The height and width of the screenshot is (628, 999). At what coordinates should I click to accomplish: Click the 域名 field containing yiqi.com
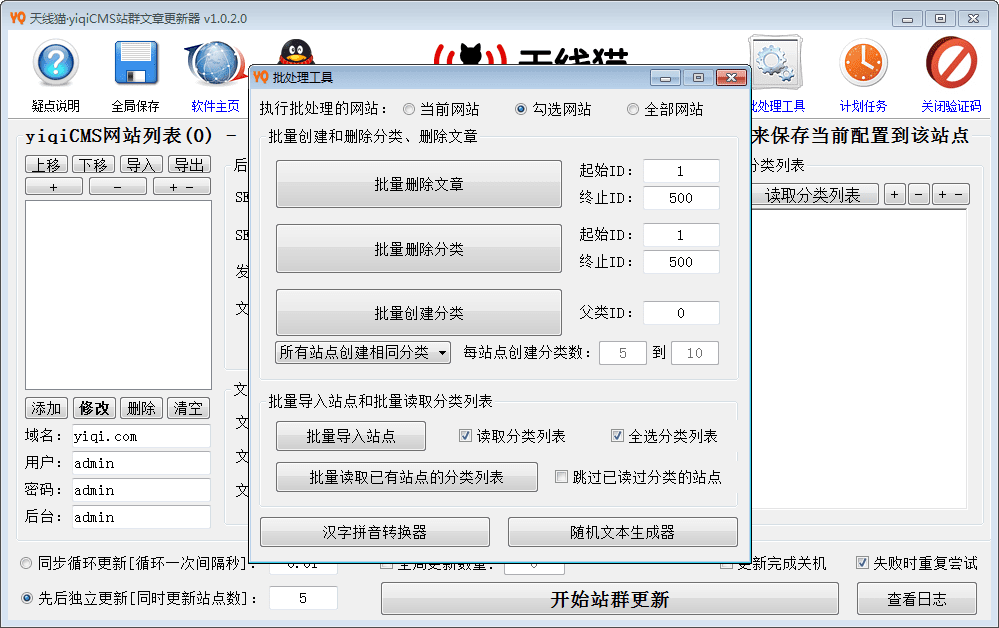coord(141,436)
